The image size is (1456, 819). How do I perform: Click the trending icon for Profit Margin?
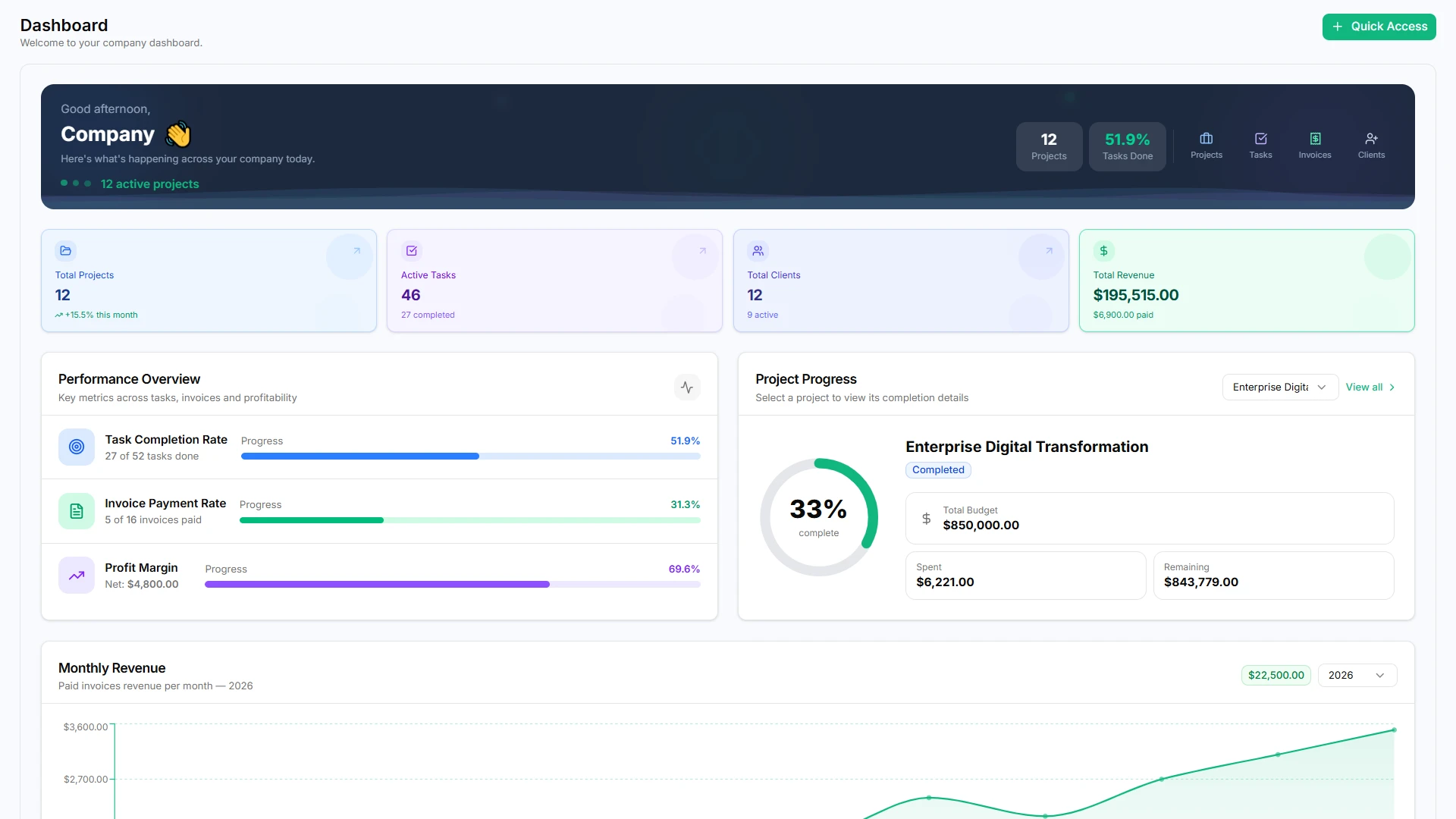(77, 576)
